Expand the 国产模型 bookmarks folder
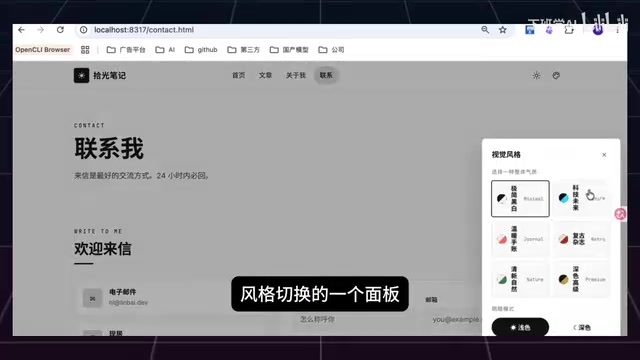The height and width of the screenshot is (360, 640). click(x=289, y=50)
